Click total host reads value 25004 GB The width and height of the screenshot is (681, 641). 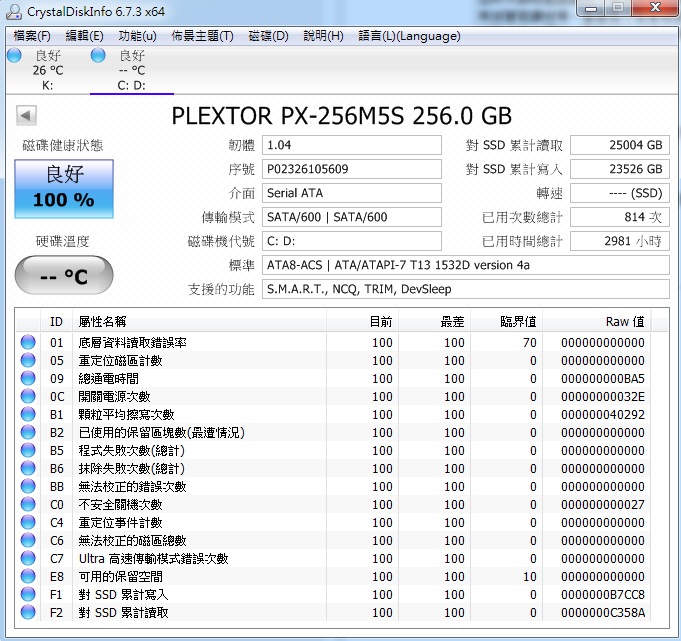click(x=620, y=145)
